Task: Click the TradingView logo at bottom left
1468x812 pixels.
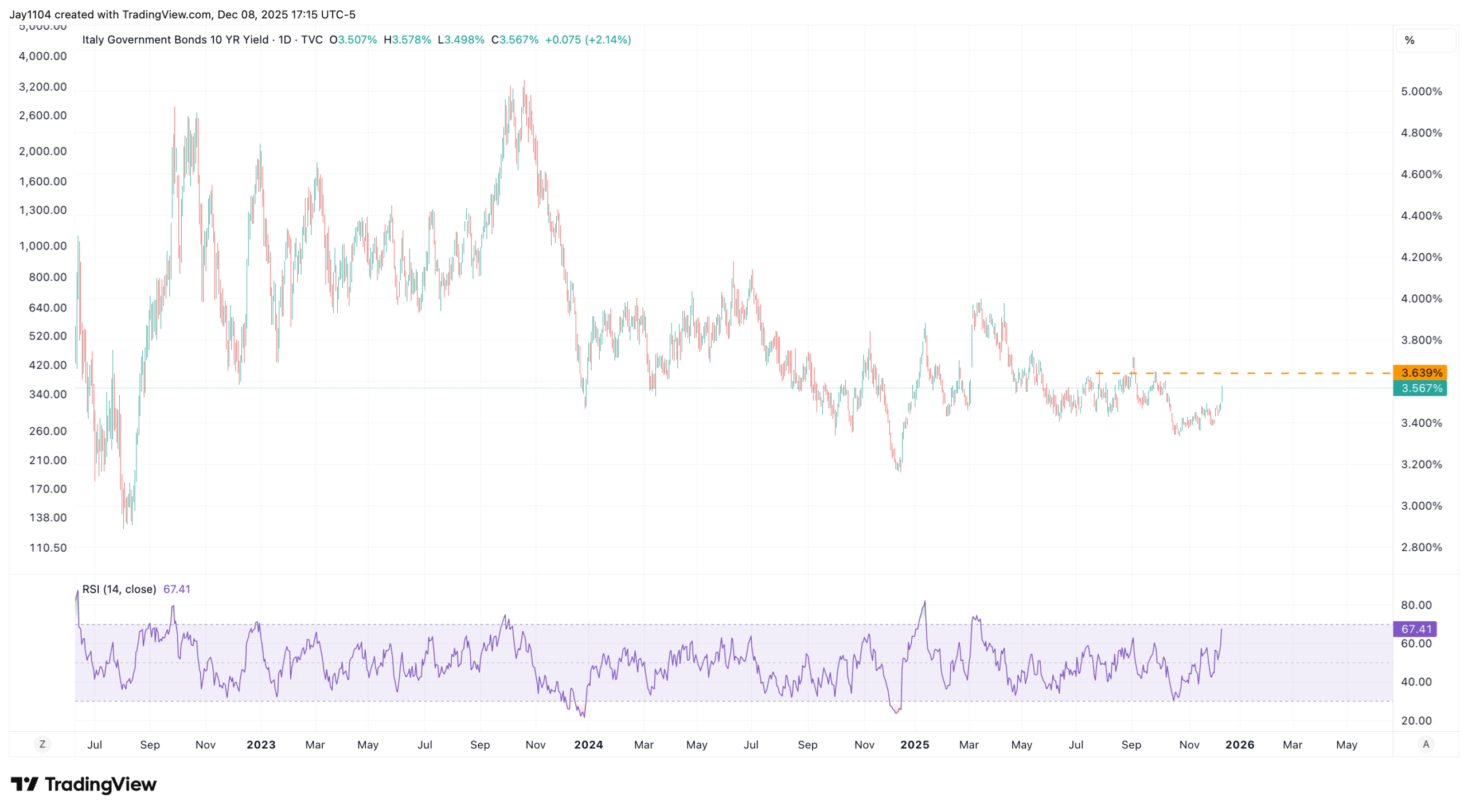Action: tap(83, 784)
